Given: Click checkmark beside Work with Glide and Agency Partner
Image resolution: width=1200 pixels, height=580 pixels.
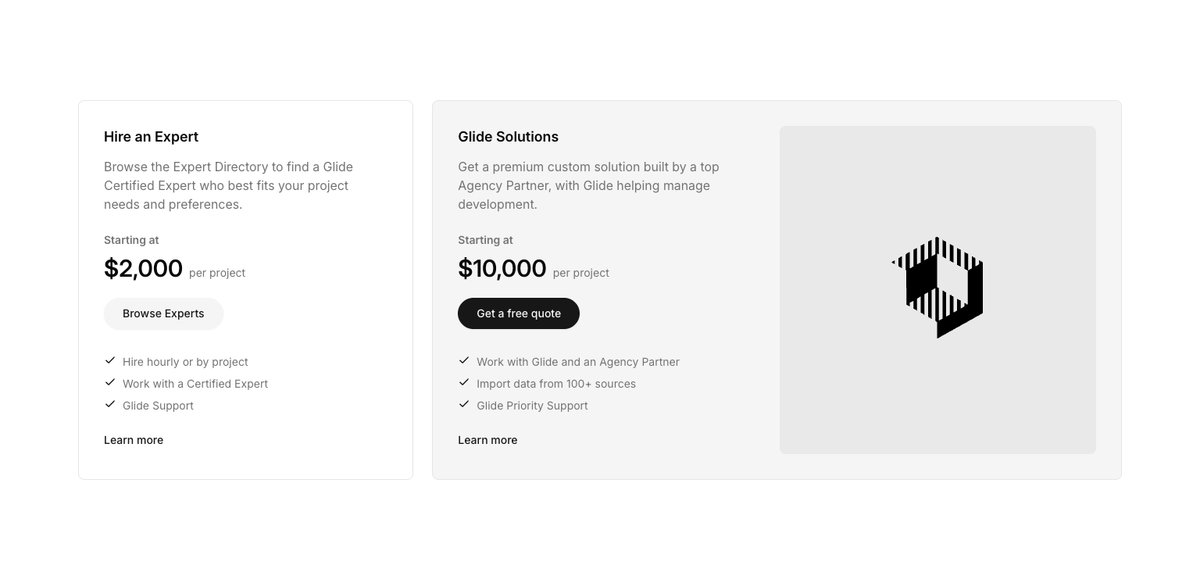Looking at the screenshot, I should tap(464, 361).
